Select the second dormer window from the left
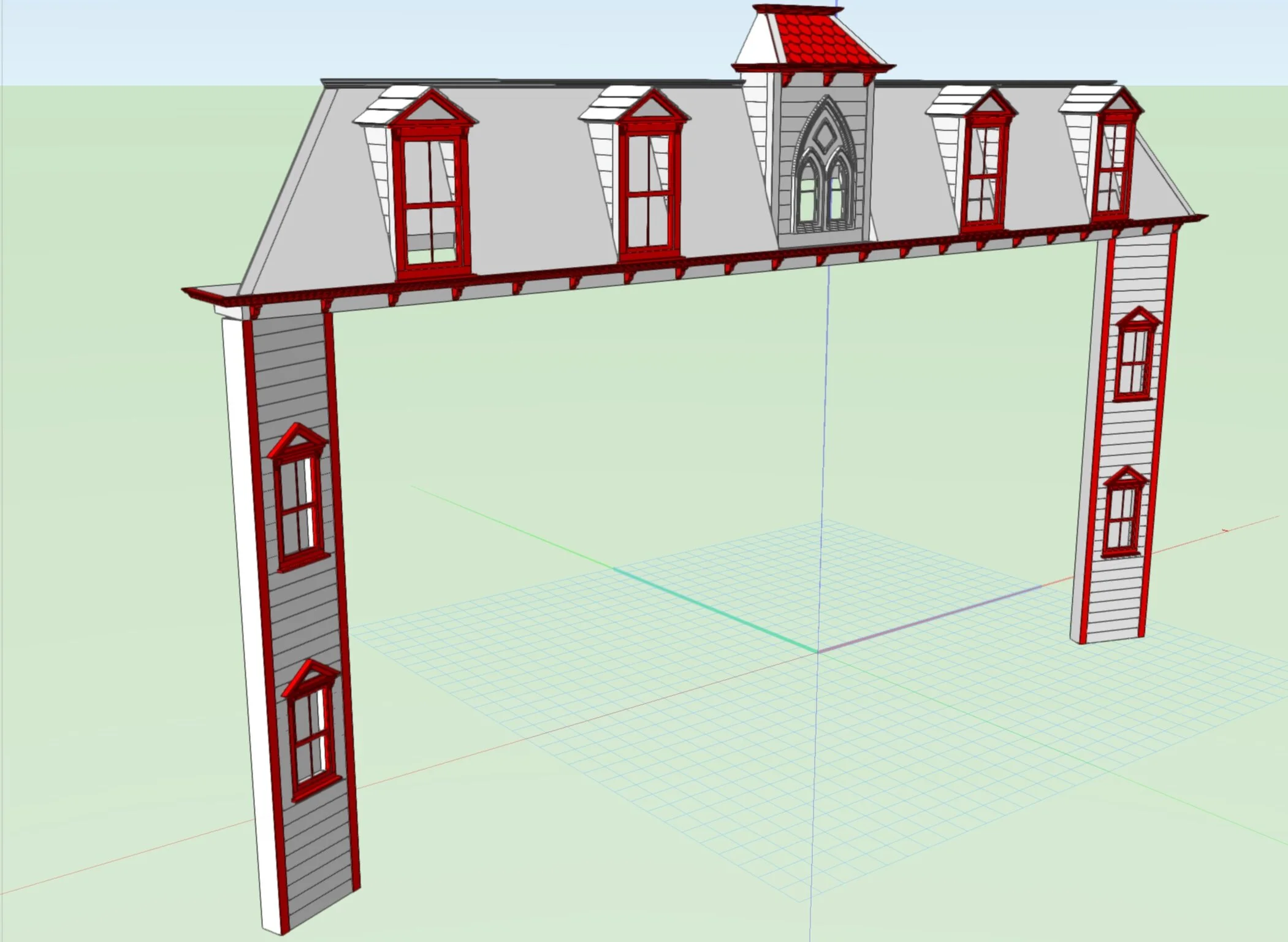1288x942 pixels. [x=650, y=191]
